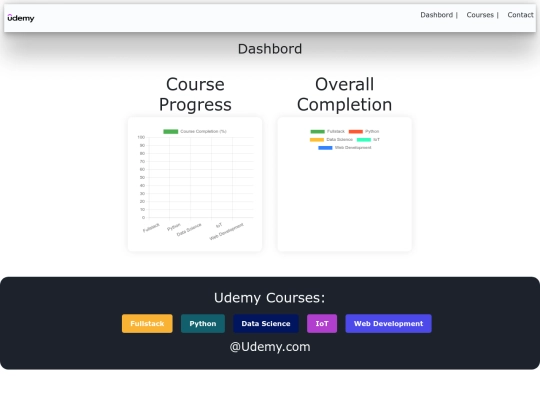This screenshot has height=405, width=540.
Task: Open the Web Development course button
Action: pos(388,323)
